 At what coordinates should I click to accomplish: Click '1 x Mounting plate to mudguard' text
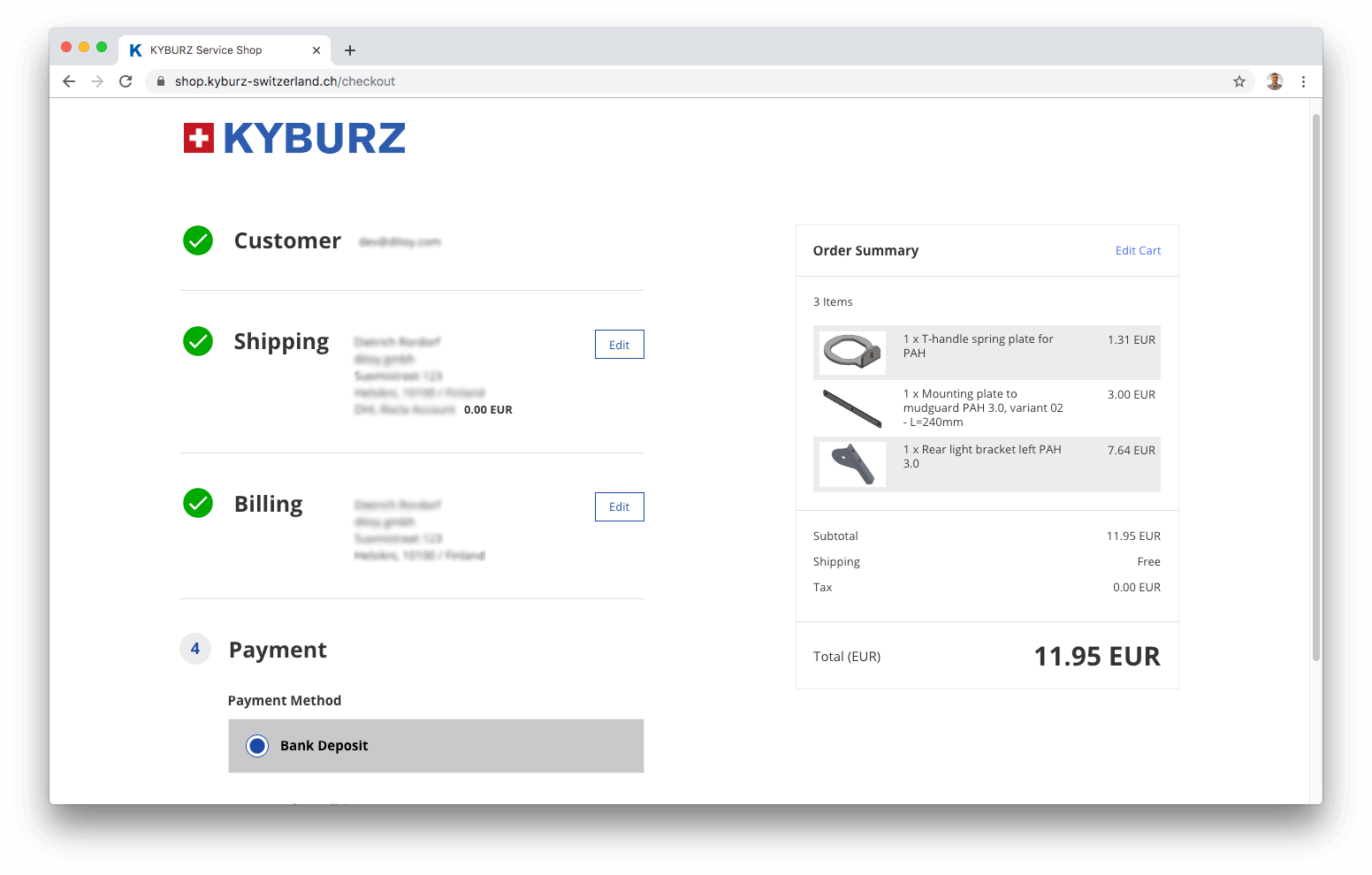coord(983,408)
